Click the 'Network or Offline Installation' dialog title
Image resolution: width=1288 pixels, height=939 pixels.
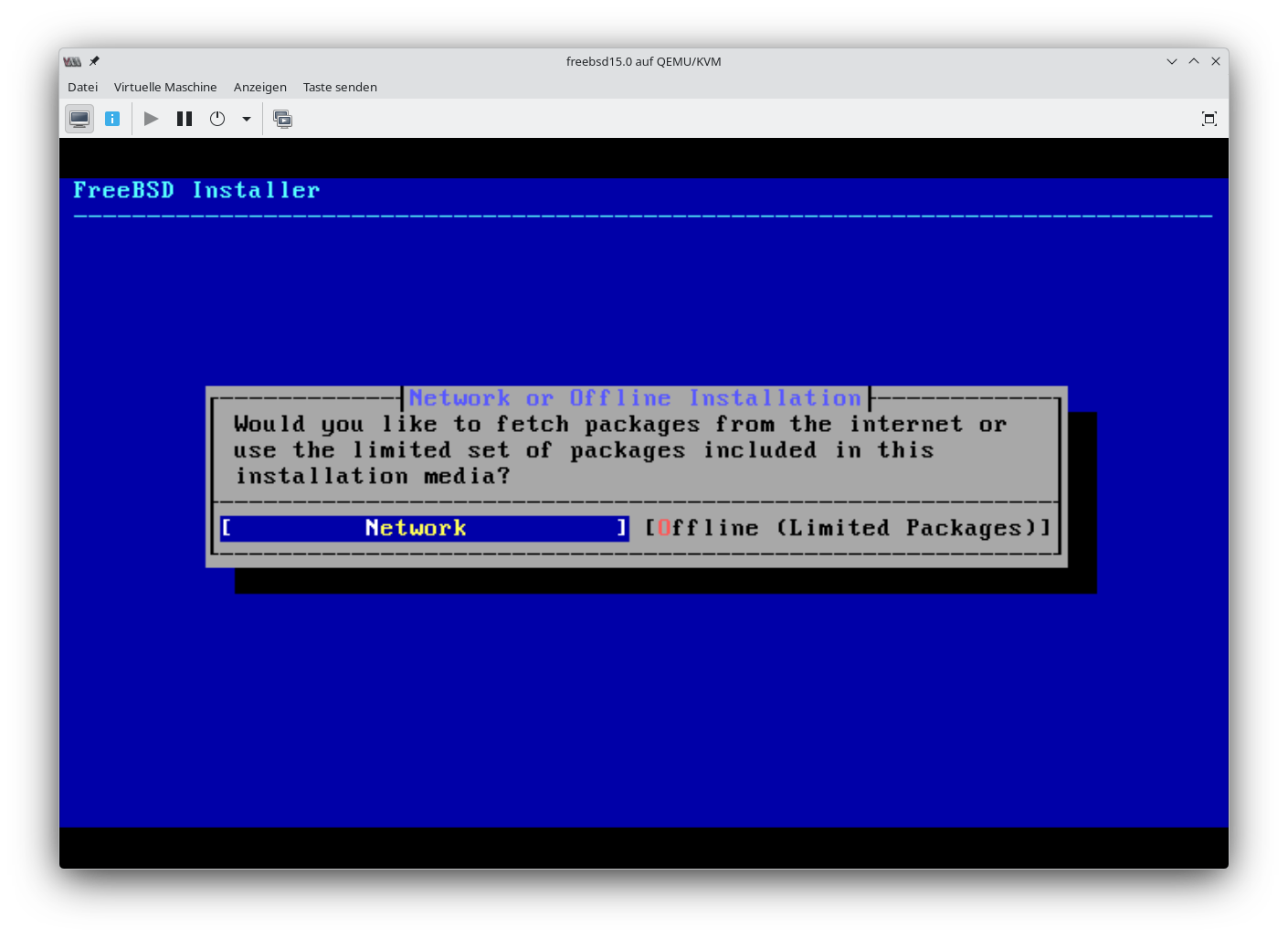coord(636,398)
